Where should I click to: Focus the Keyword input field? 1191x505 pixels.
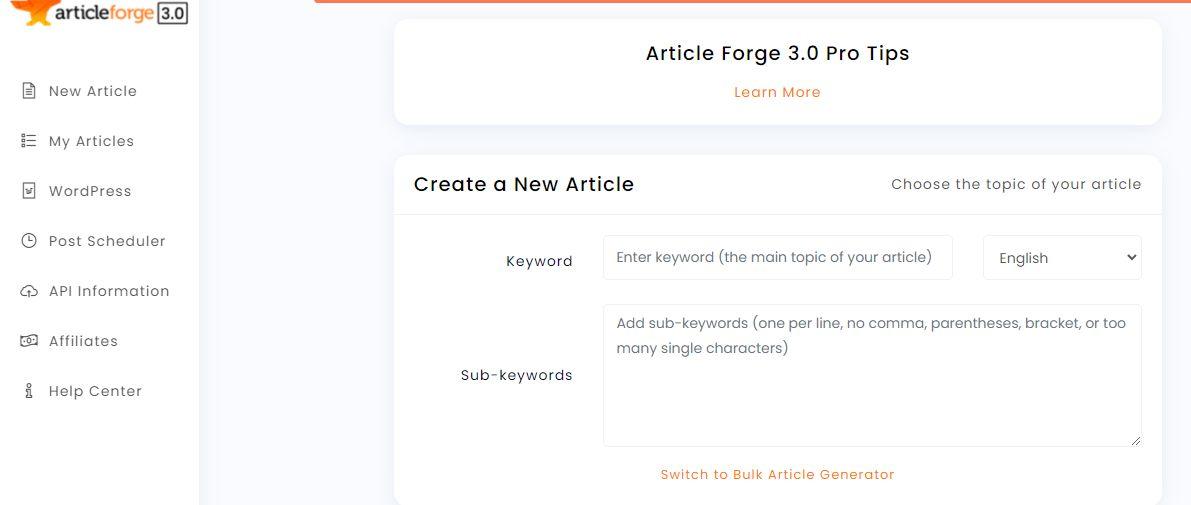(777, 258)
